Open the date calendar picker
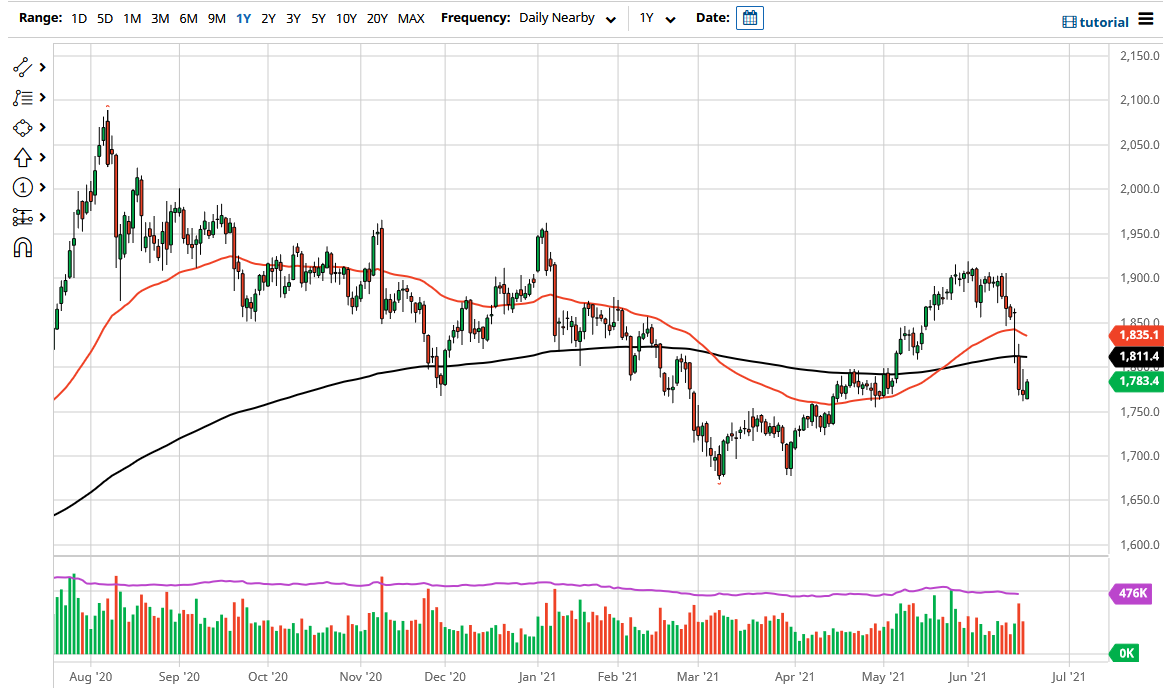Viewport: 1167px width, 692px height. tap(749, 18)
